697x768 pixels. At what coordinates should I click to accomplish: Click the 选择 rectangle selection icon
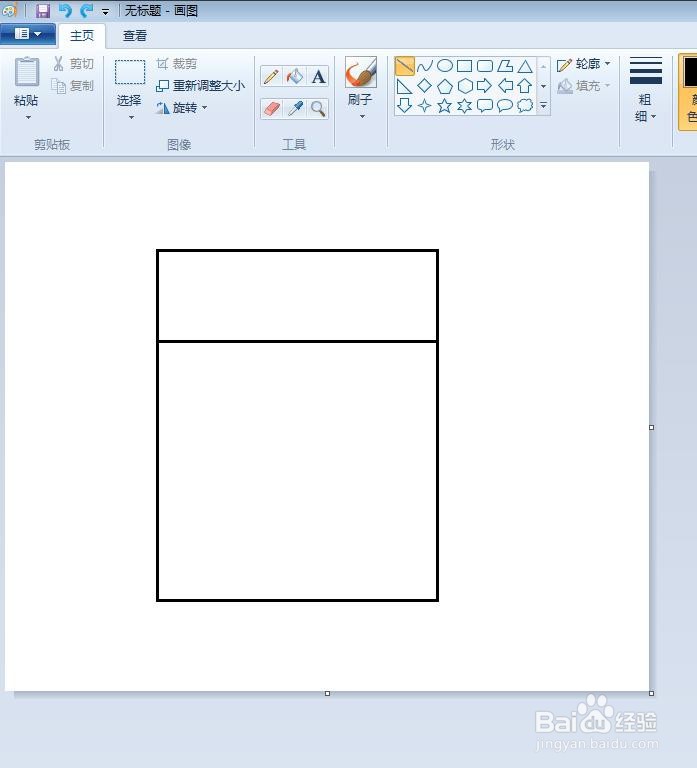point(130,72)
